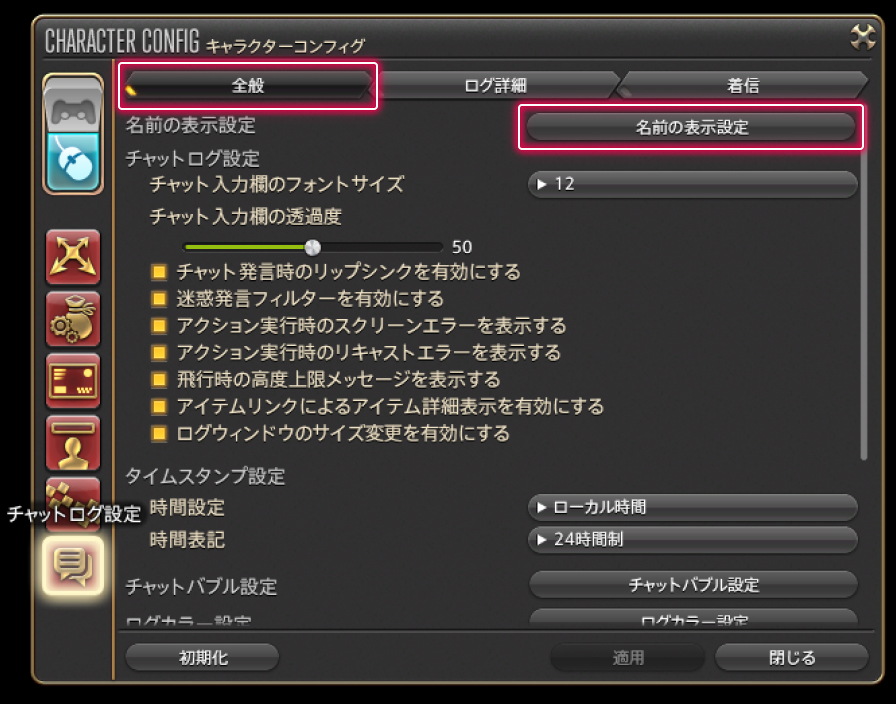Click the 初期化 reset button
Screen dimensions: 896x704
point(203,658)
